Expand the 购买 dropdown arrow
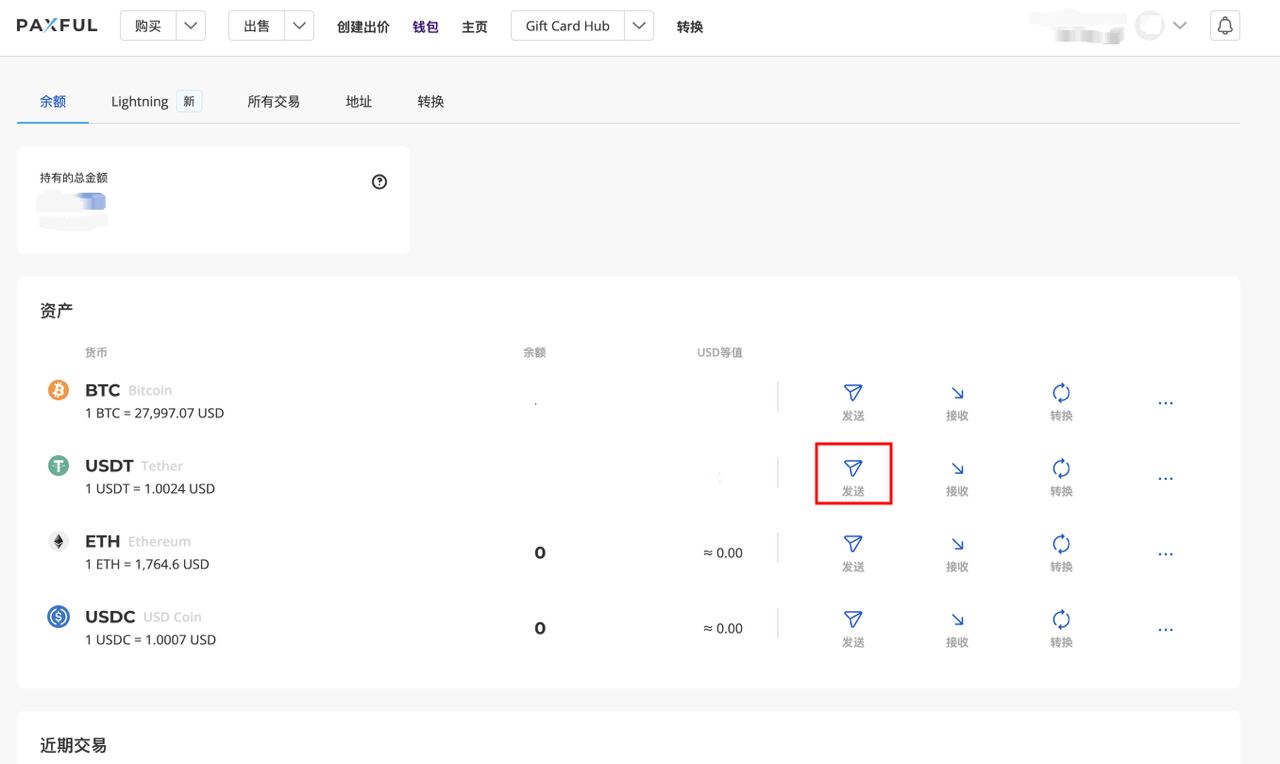Image resolution: width=1280 pixels, height=764 pixels. [x=191, y=26]
